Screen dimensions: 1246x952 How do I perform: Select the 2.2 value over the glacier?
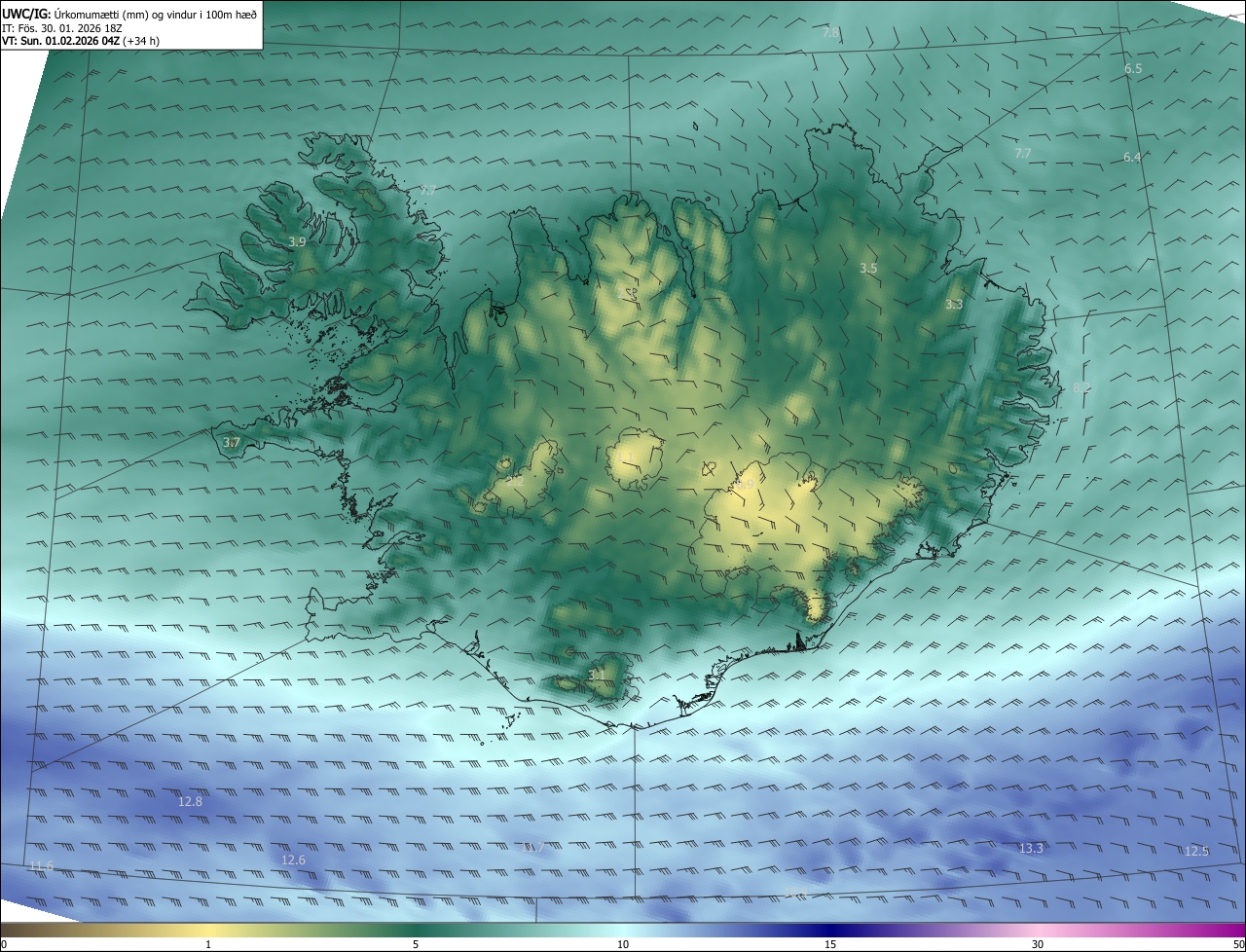pos(516,481)
